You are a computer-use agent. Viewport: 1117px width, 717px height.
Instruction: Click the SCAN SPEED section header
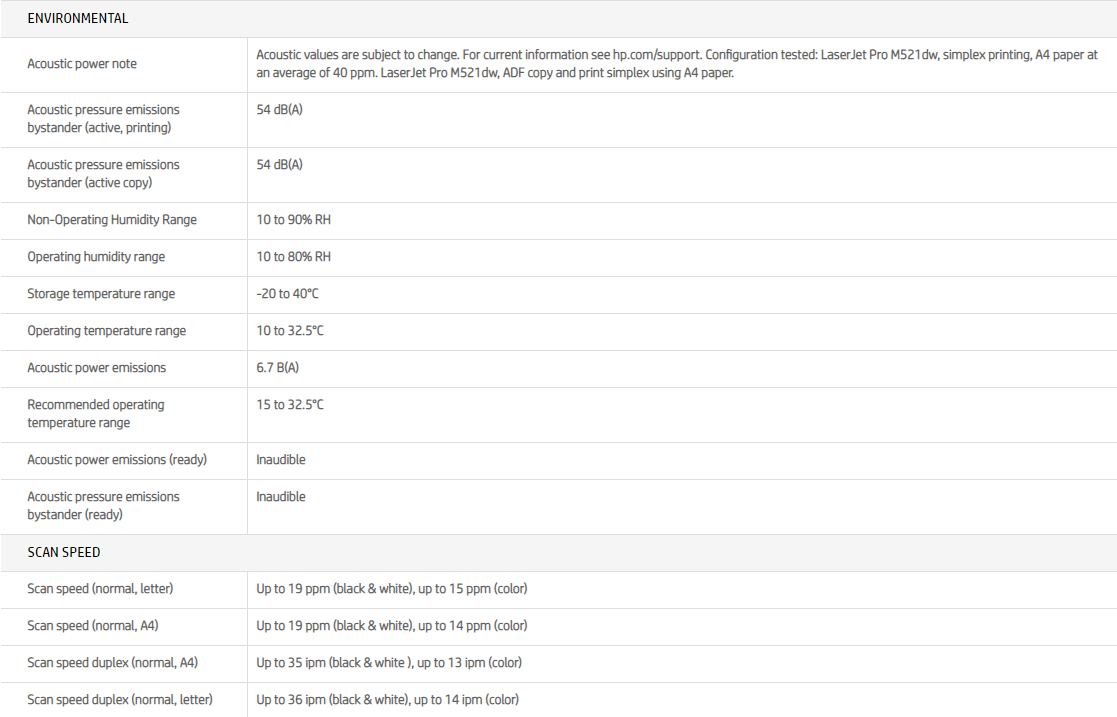point(64,552)
